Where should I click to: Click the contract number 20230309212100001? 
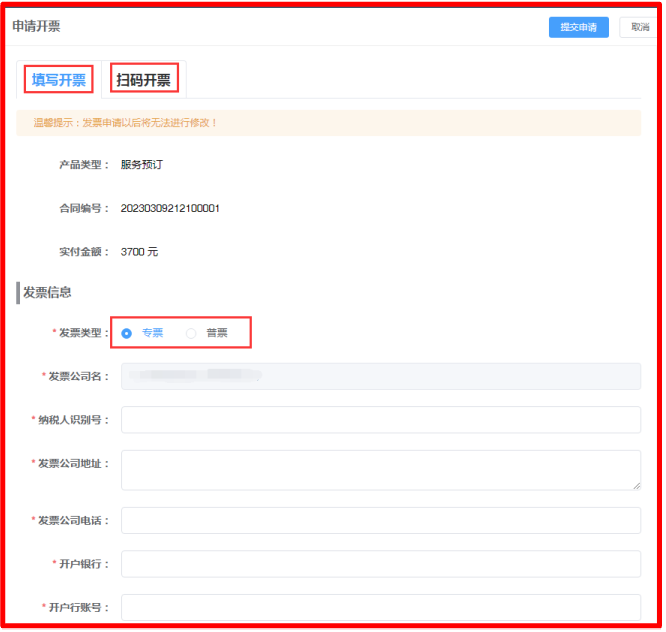170,208
